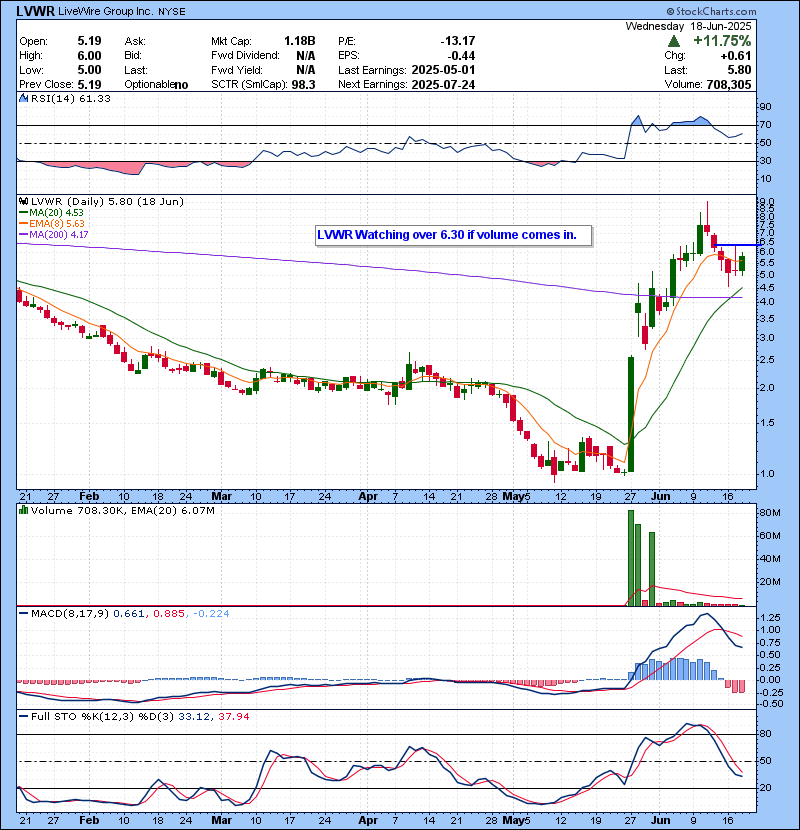Screen dimensions: 800x830
Task: Click the Wednesday 18-Jun-2025 date
Action: coord(688,26)
